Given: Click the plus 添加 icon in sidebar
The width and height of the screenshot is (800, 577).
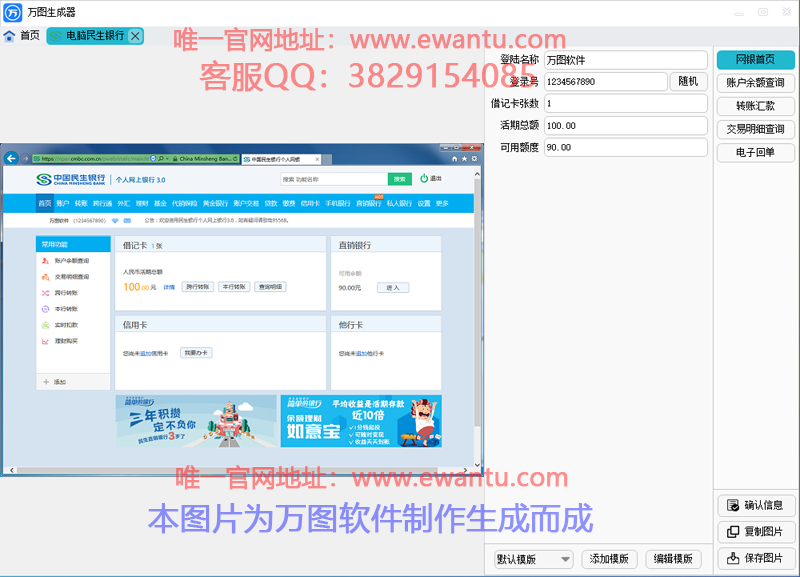Looking at the screenshot, I should coord(46,382).
